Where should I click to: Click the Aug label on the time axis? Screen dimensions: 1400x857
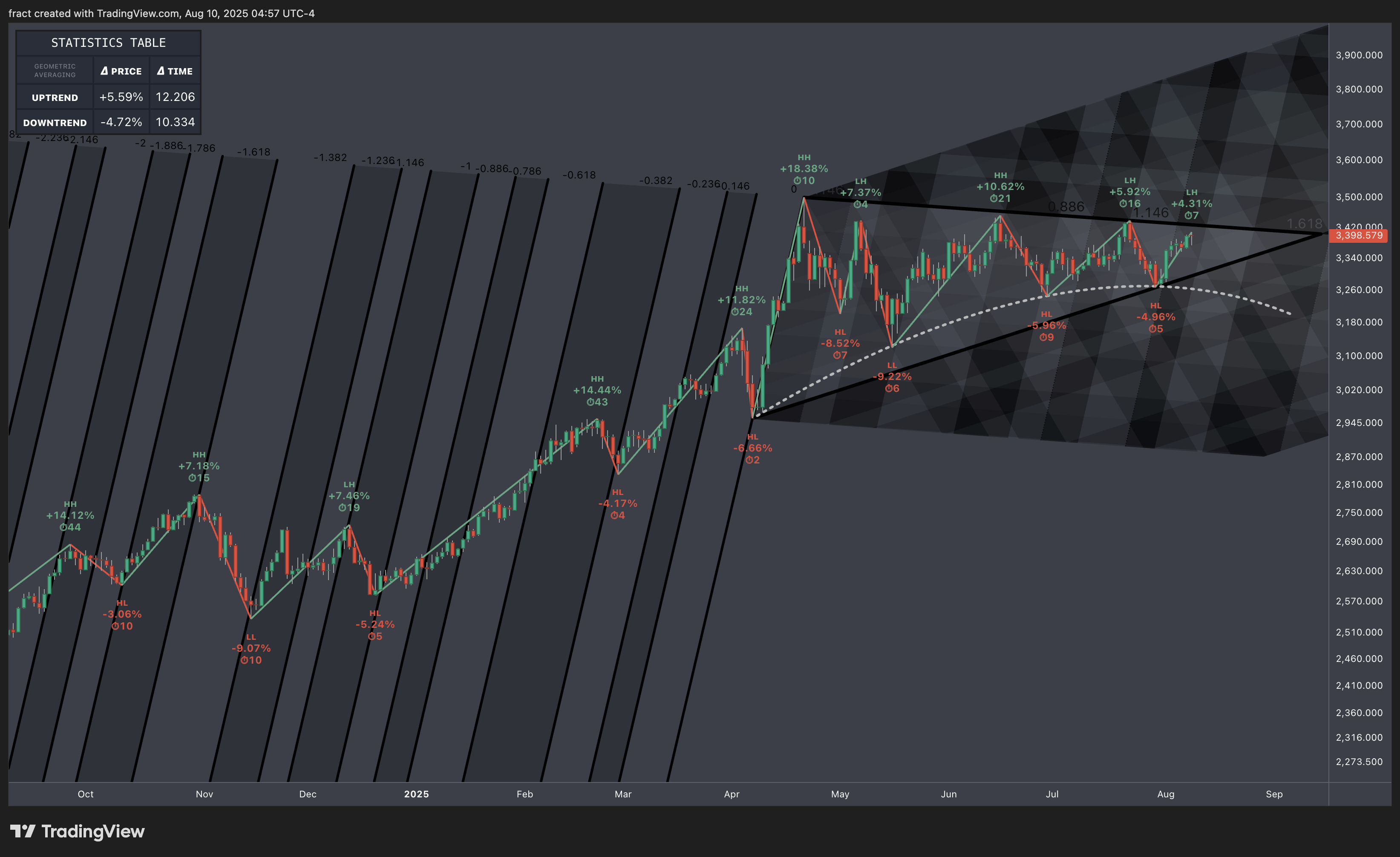(x=1166, y=794)
